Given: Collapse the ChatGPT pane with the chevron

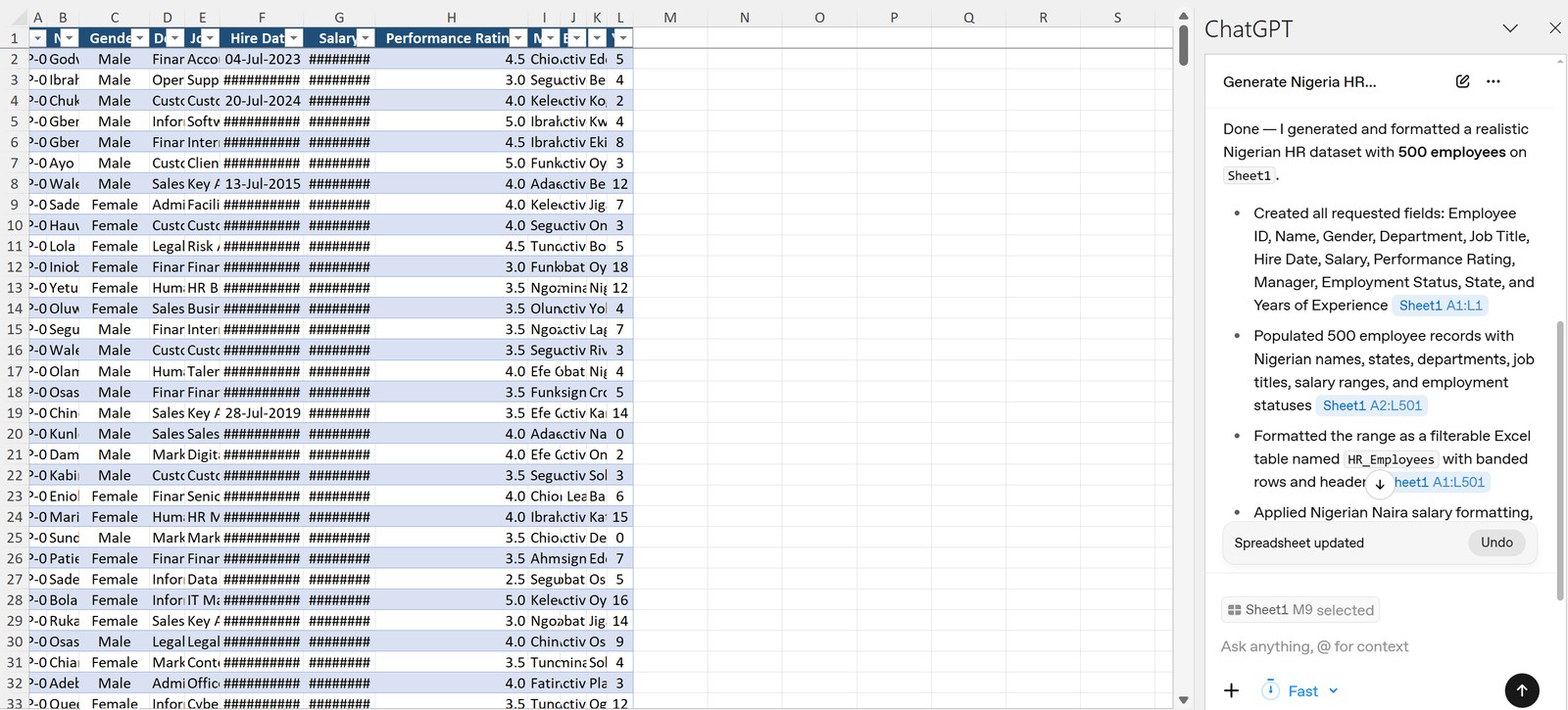Looking at the screenshot, I should 1510,28.
